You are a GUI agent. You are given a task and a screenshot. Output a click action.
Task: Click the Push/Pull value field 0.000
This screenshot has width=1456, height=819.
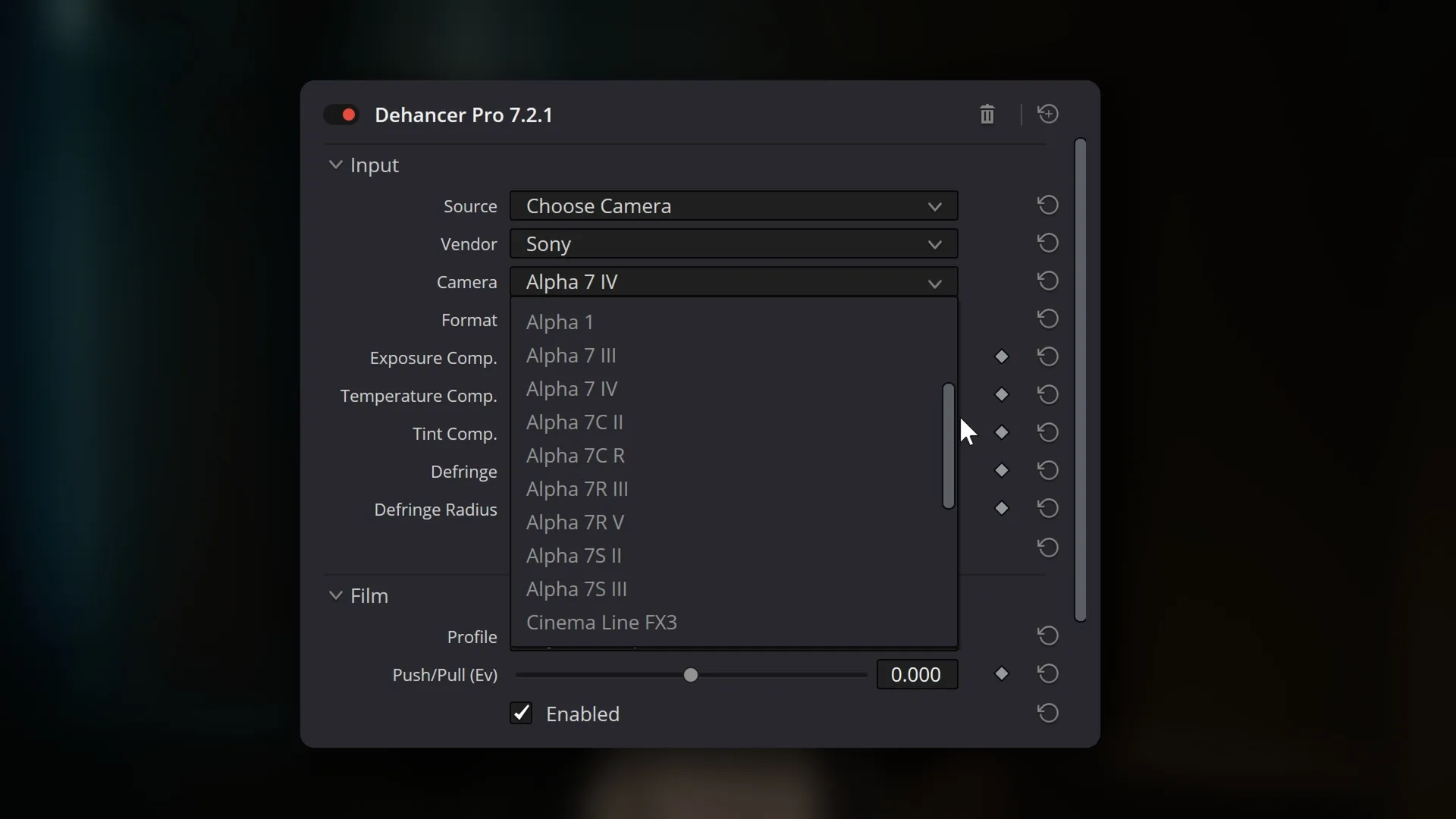[x=916, y=675]
